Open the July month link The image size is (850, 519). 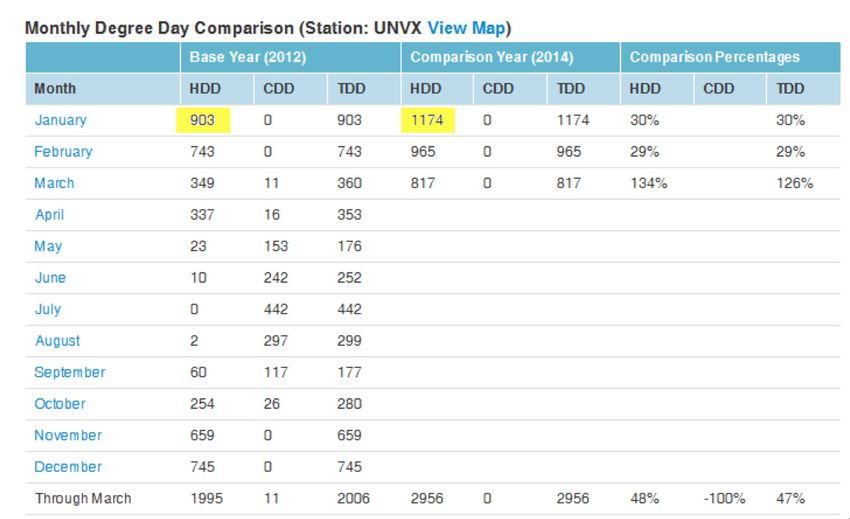48,309
